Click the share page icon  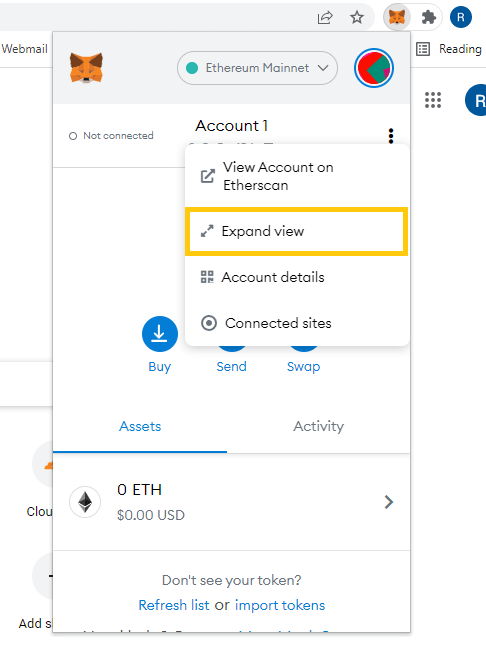(x=325, y=18)
